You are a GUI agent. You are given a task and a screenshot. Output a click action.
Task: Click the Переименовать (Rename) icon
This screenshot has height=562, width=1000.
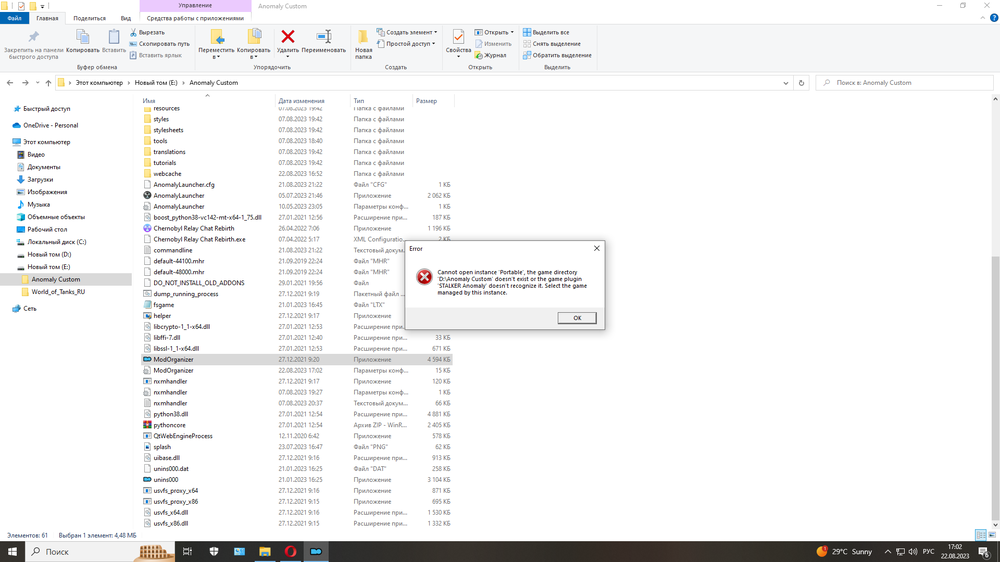(323, 41)
